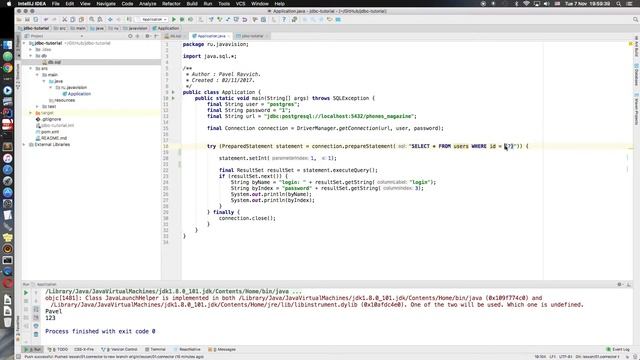Open the VCS menu
The height and width of the screenshot is (360, 640).
point(240,4)
